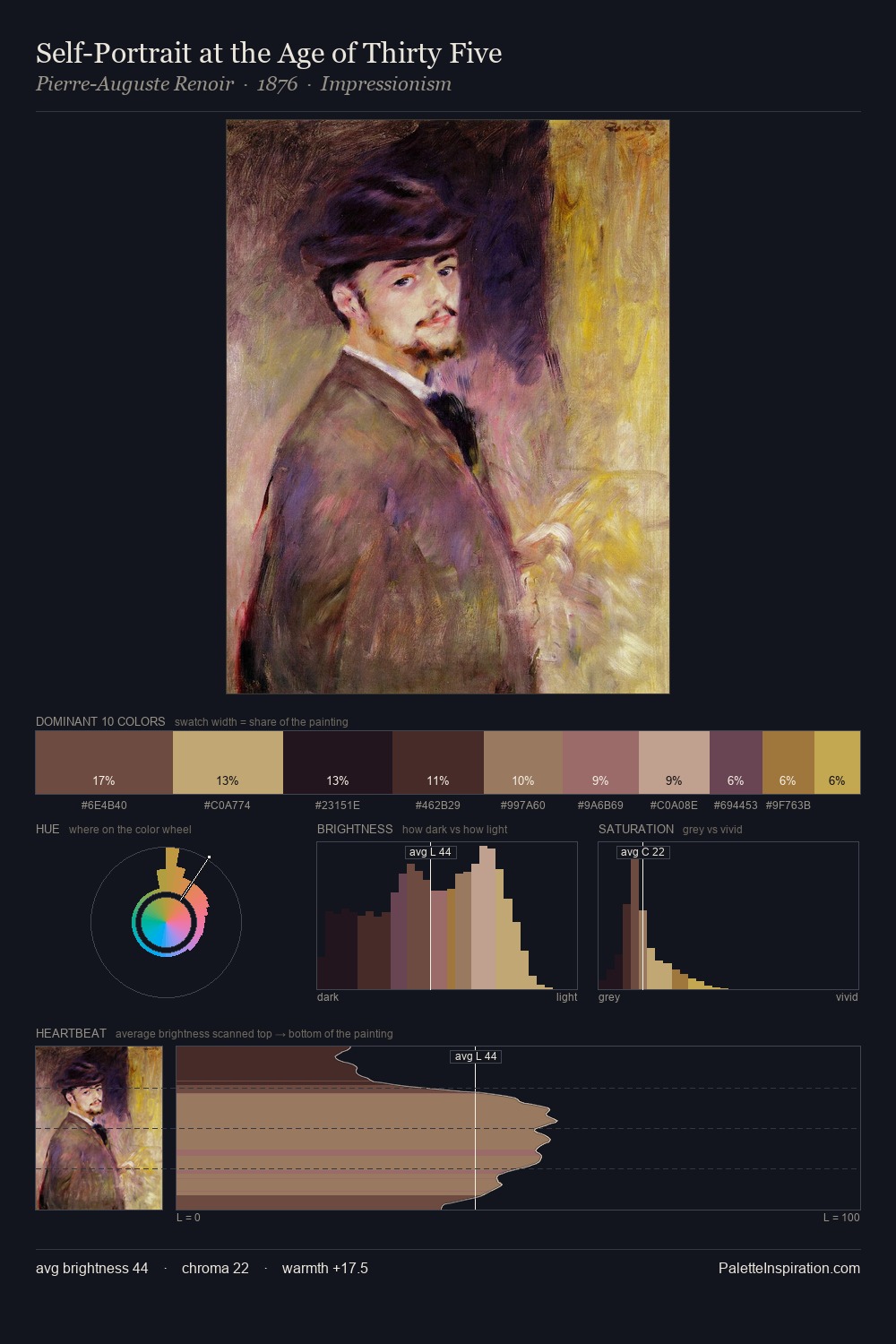Screen dimensions: 896x1344
Task: Click the 'grey' saturation axis label
Action: 609,997
